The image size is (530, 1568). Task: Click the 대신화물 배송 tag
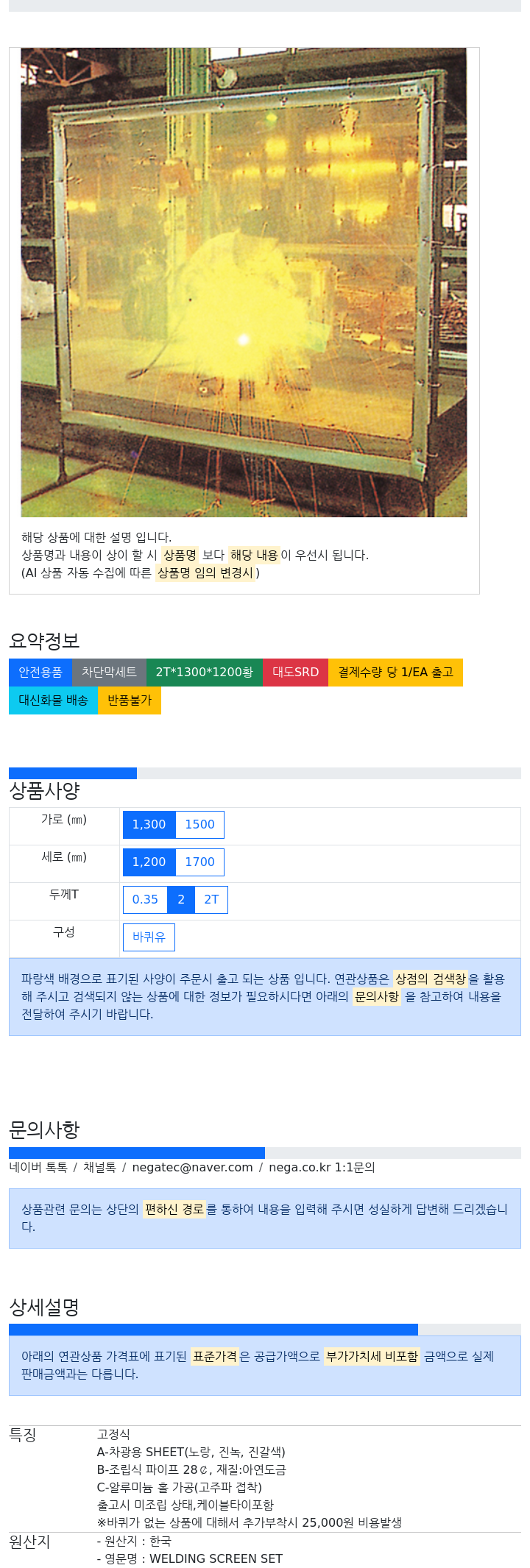[53, 700]
